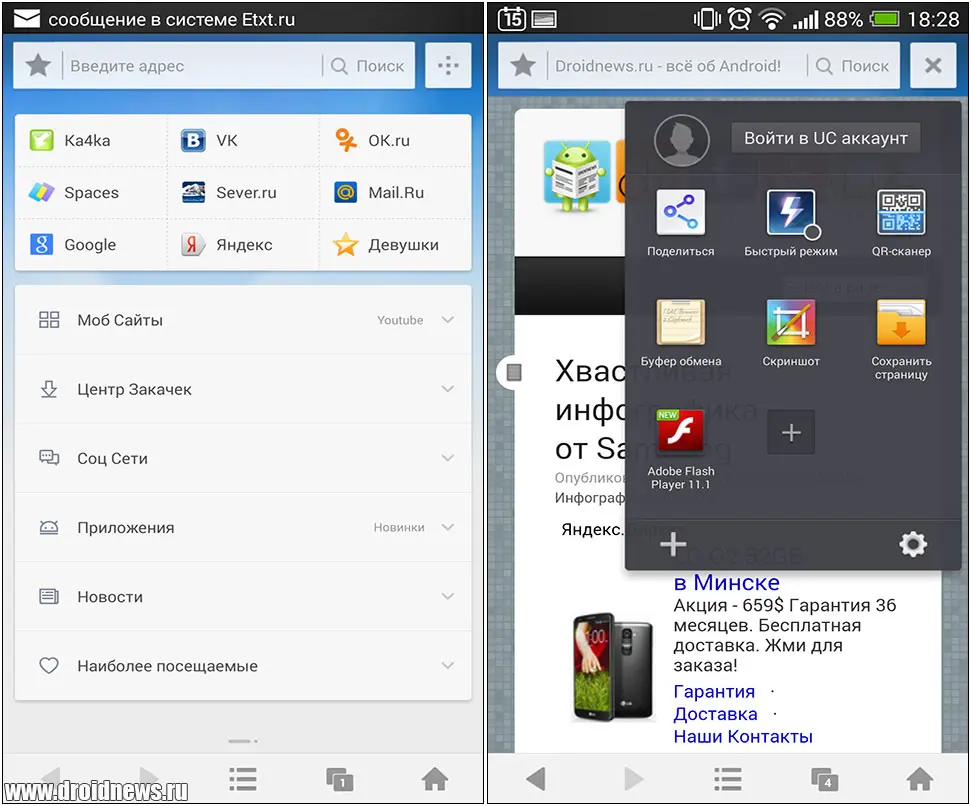The height and width of the screenshot is (806, 971).
Task: Open tabs showing 4 in right browser
Action: (824, 779)
